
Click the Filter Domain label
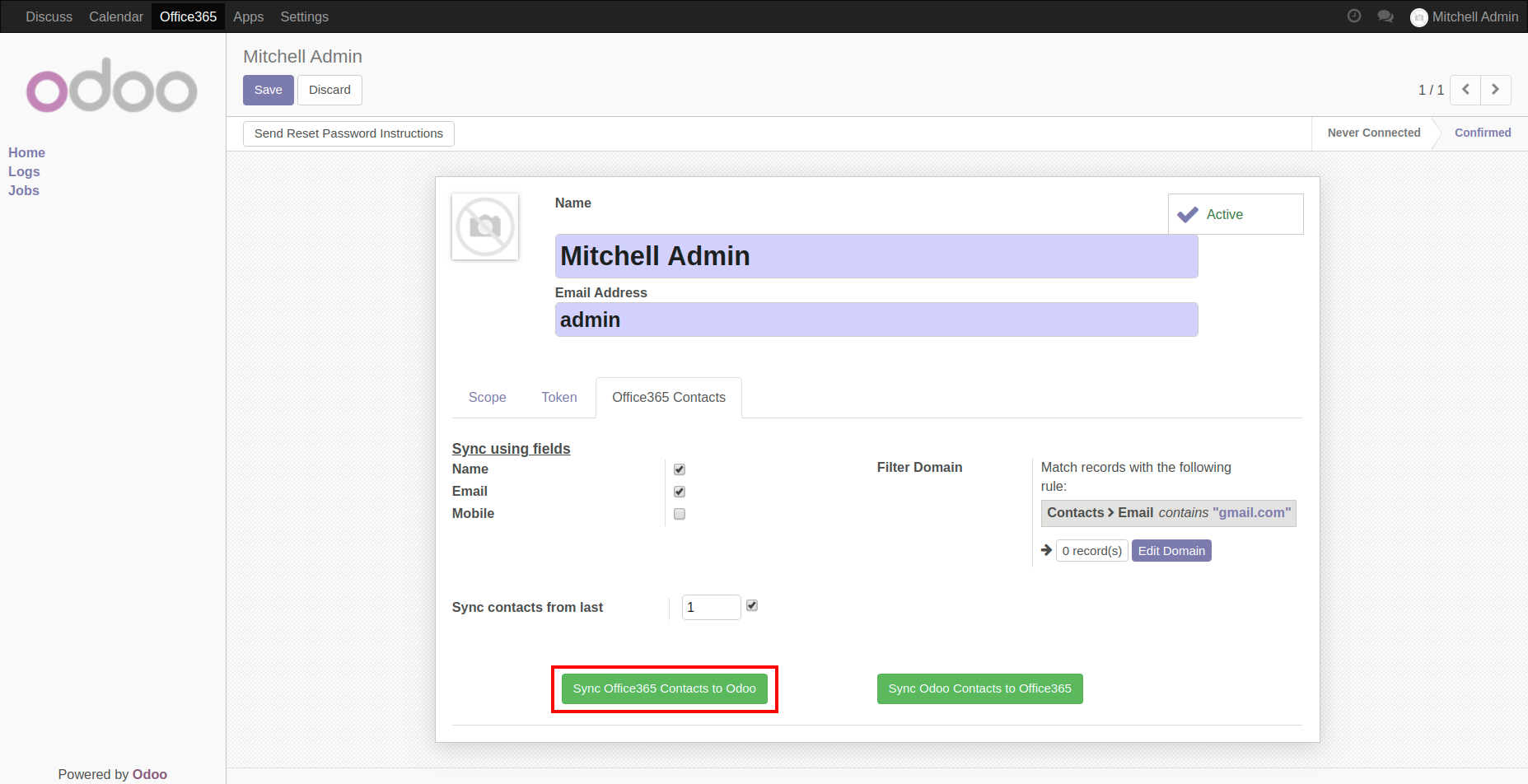[919, 467]
